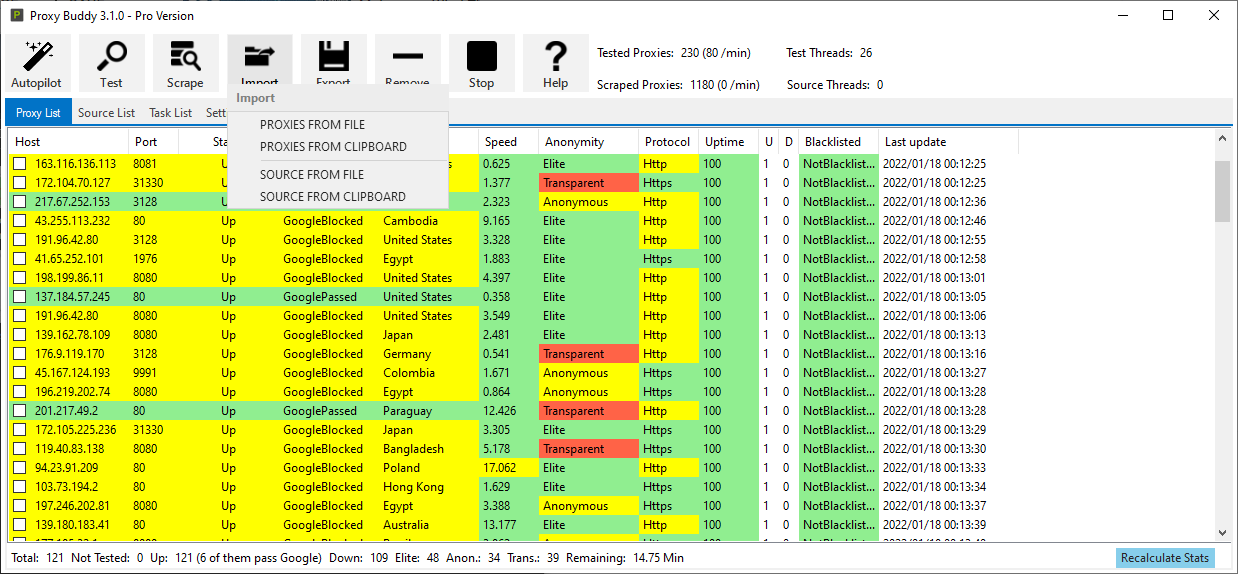Start testing with the Test magnifier icon
The image size is (1238, 574).
(x=111, y=56)
